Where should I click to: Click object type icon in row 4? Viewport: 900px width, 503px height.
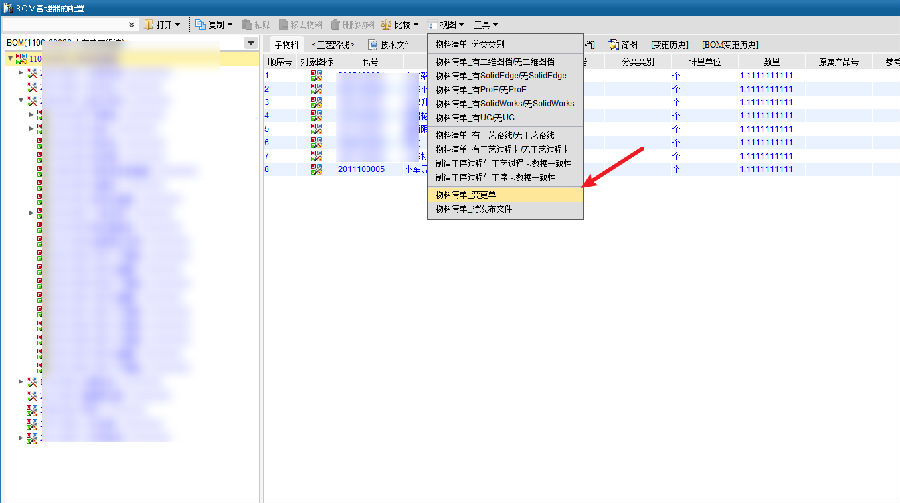point(316,115)
